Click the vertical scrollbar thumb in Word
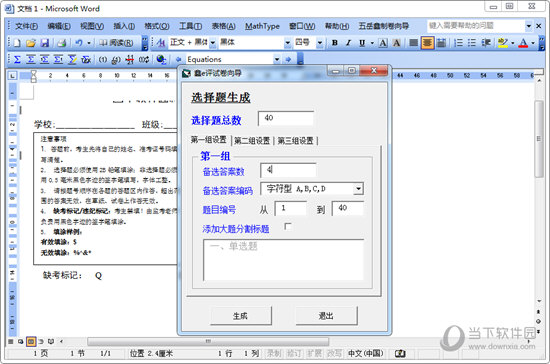This screenshot has width=550, height=364. click(539, 139)
